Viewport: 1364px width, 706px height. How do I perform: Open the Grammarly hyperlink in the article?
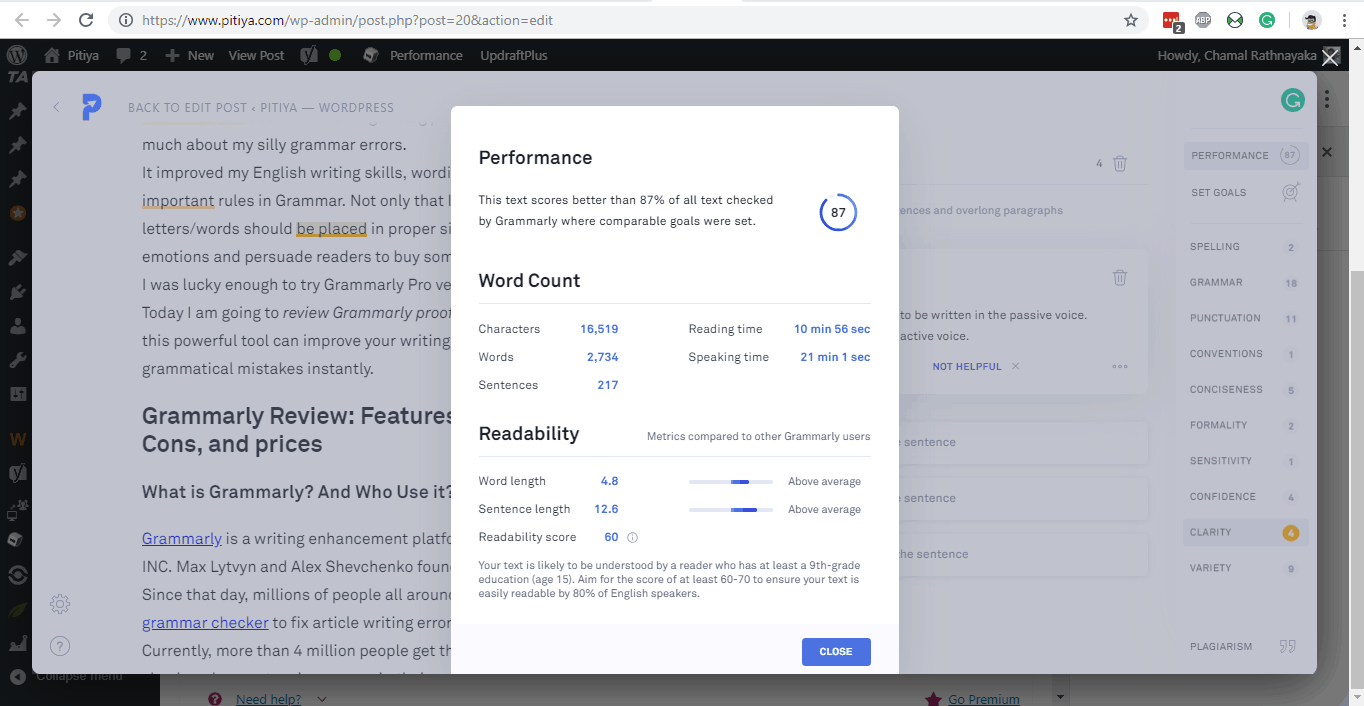coord(182,538)
